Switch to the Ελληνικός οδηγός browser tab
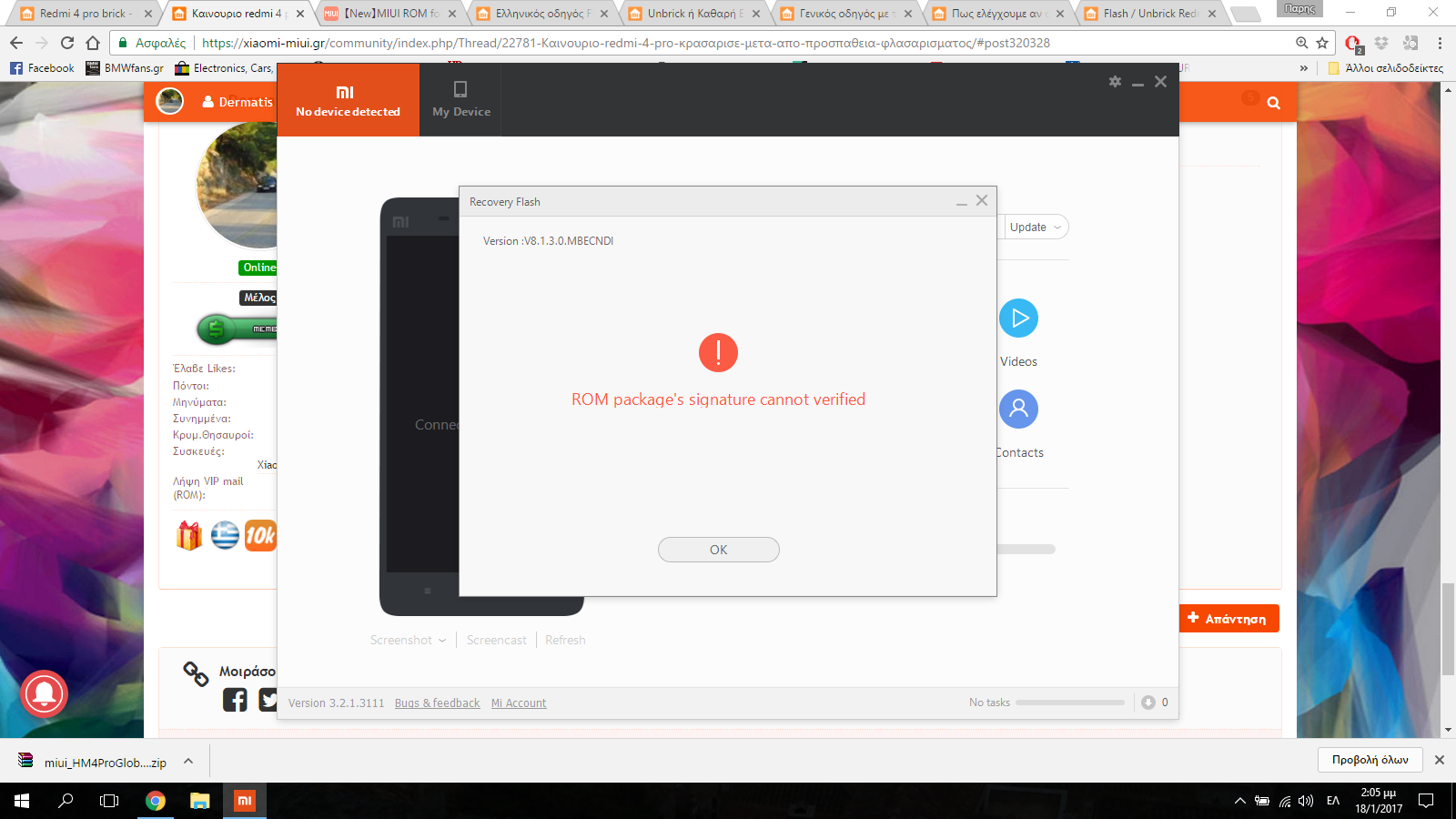Viewport: 1456px width, 819px height. coord(542,14)
